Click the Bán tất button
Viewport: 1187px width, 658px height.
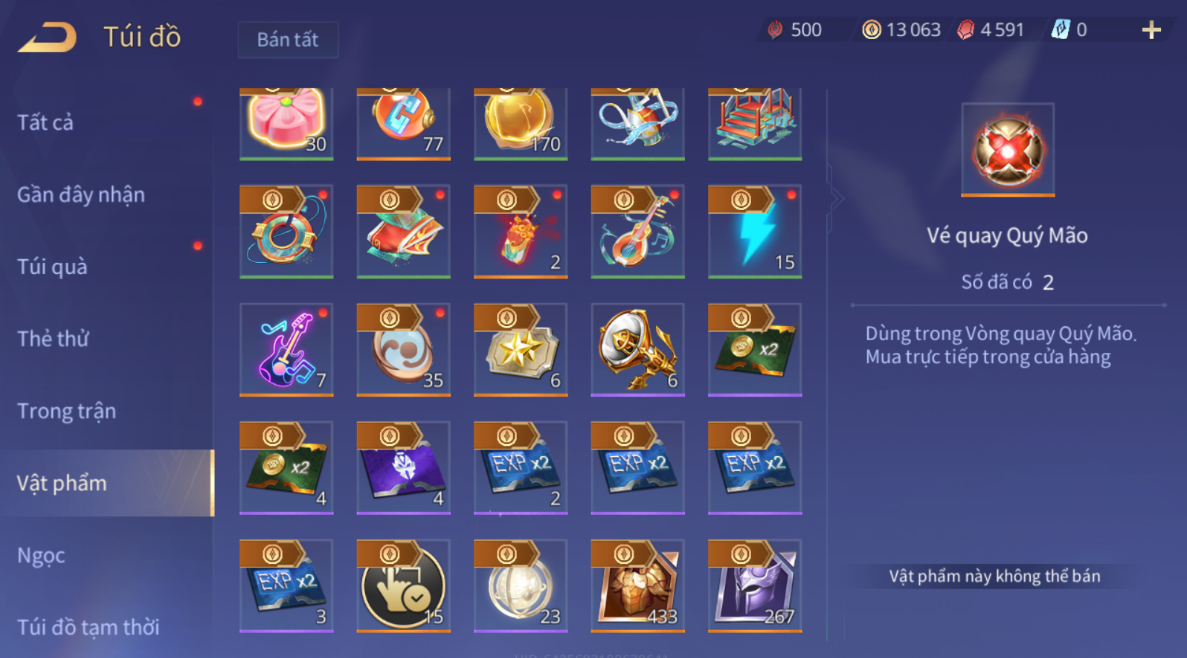coord(288,39)
